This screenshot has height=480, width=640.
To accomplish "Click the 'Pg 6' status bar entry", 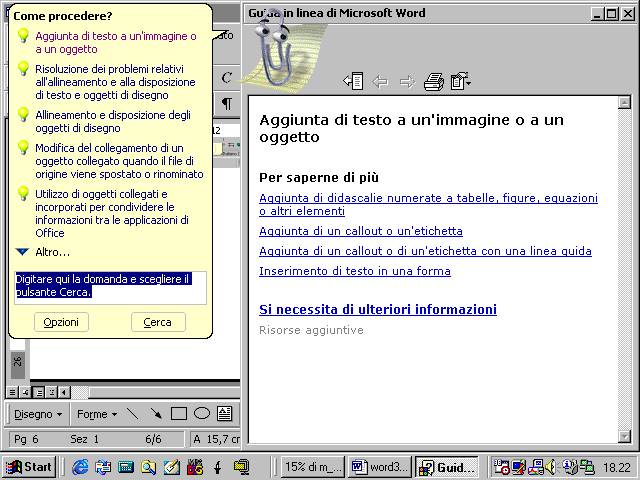I will tap(26, 439).
